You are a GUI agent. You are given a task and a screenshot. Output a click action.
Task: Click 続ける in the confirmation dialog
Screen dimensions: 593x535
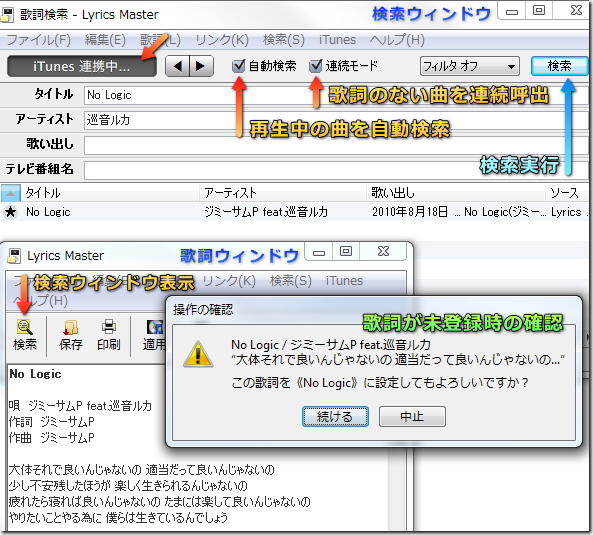tap(335, 417)
